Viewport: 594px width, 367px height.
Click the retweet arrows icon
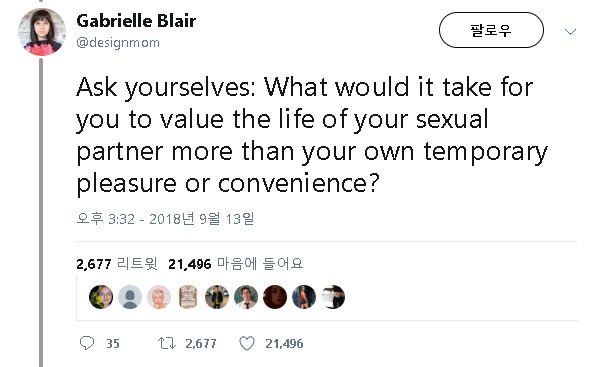pyautogui.click(x=167, y=344)
